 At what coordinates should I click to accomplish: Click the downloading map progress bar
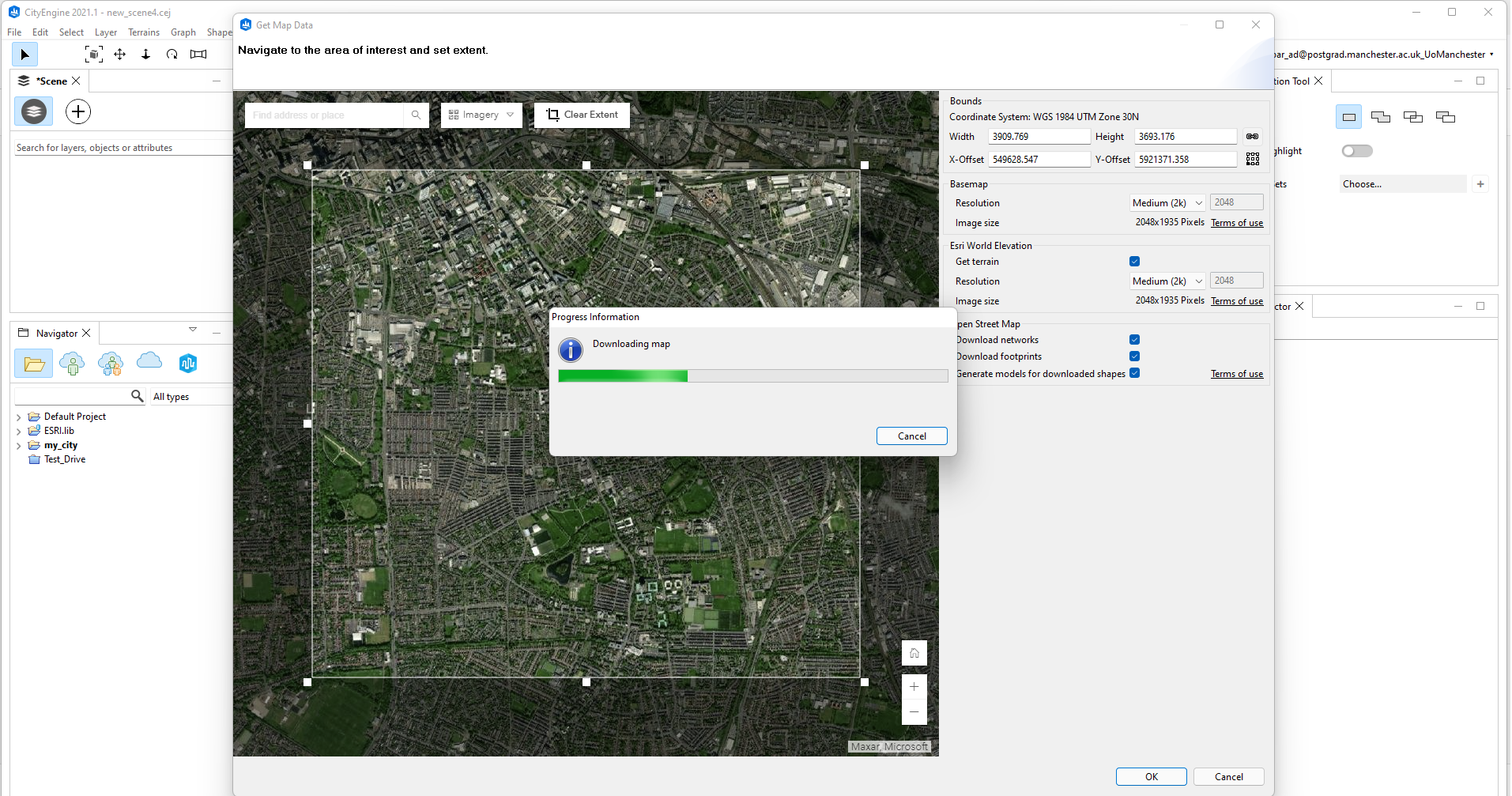751,375
